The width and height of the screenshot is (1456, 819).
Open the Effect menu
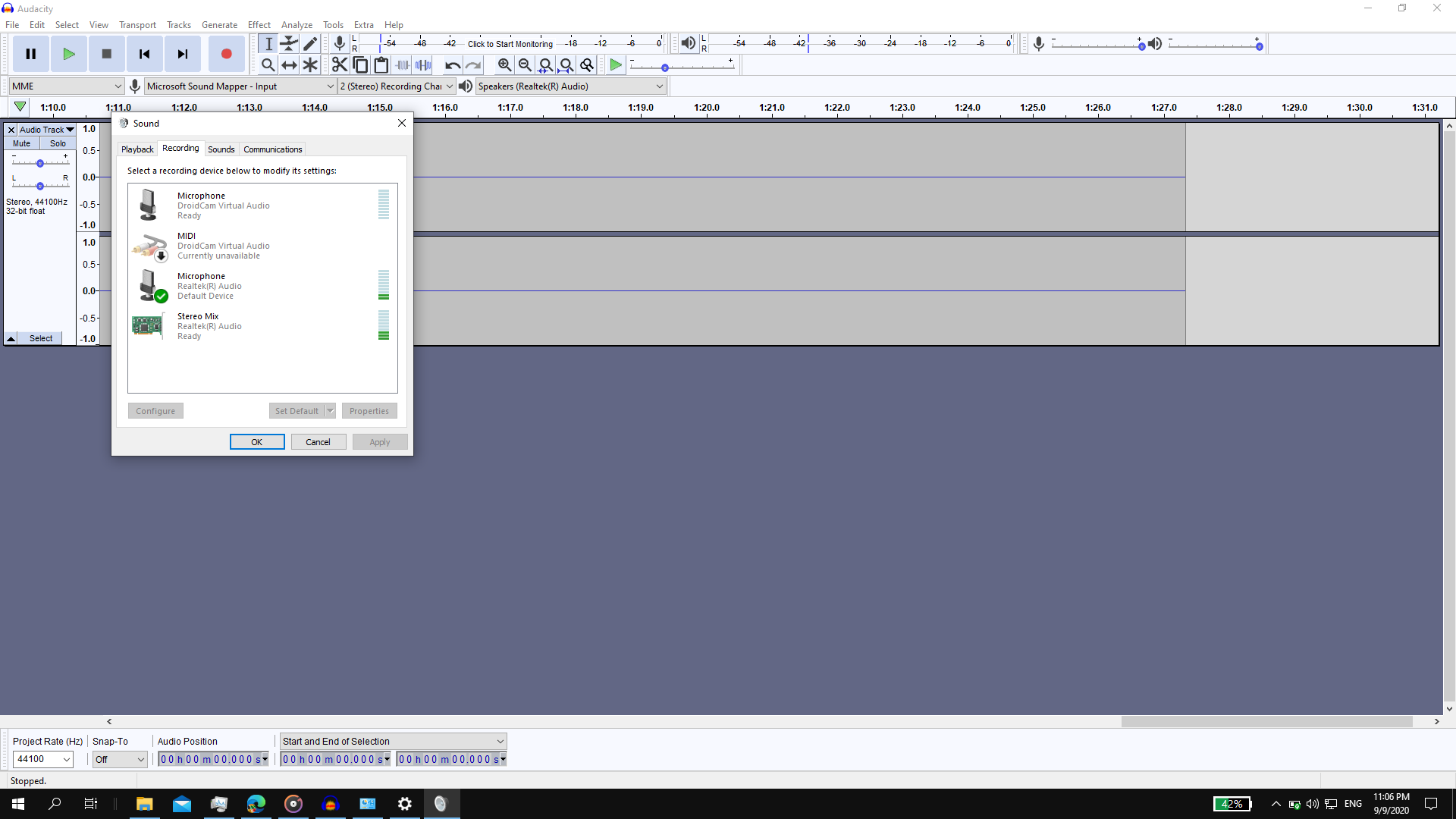tap(259, 25)
